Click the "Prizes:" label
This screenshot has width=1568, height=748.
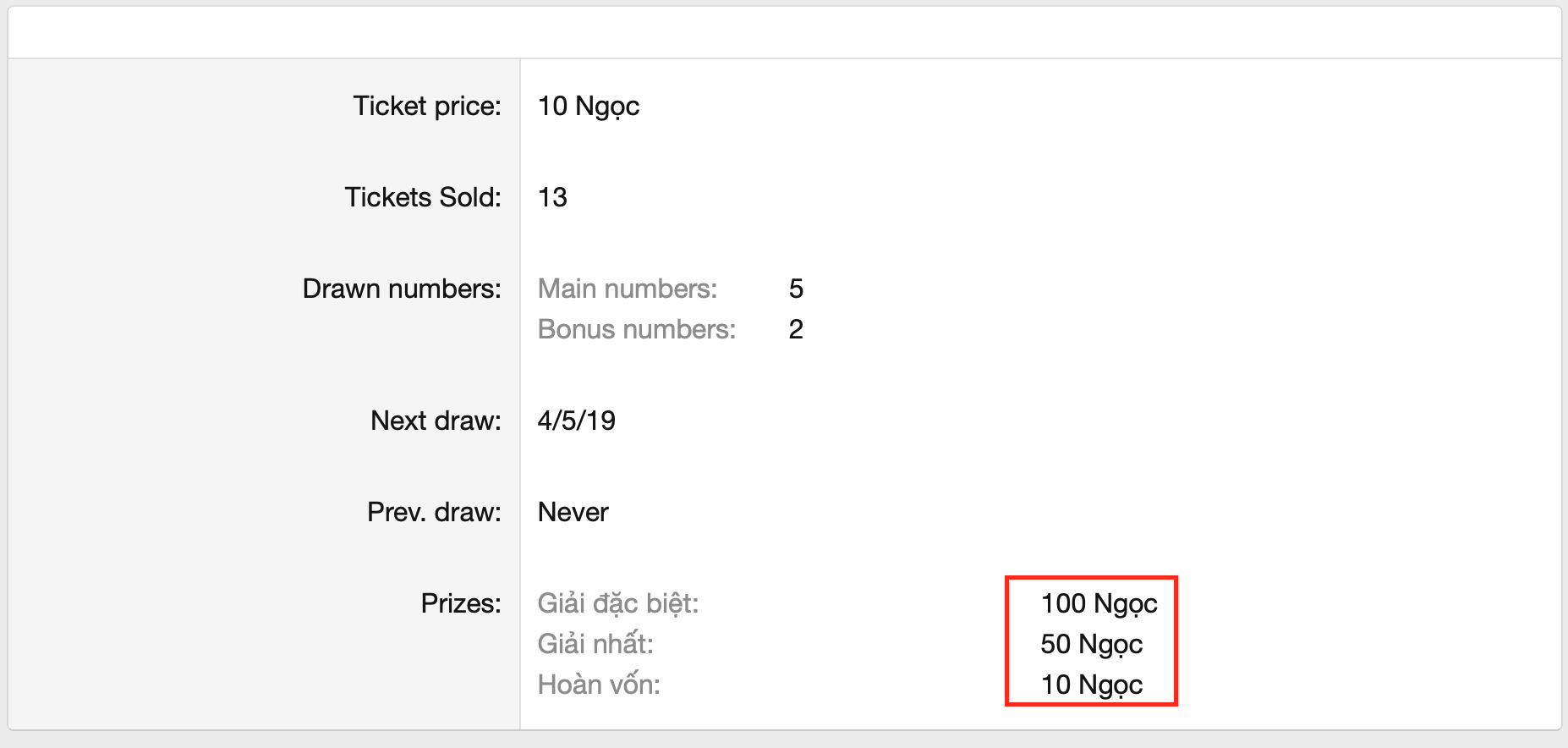(461, 603)
